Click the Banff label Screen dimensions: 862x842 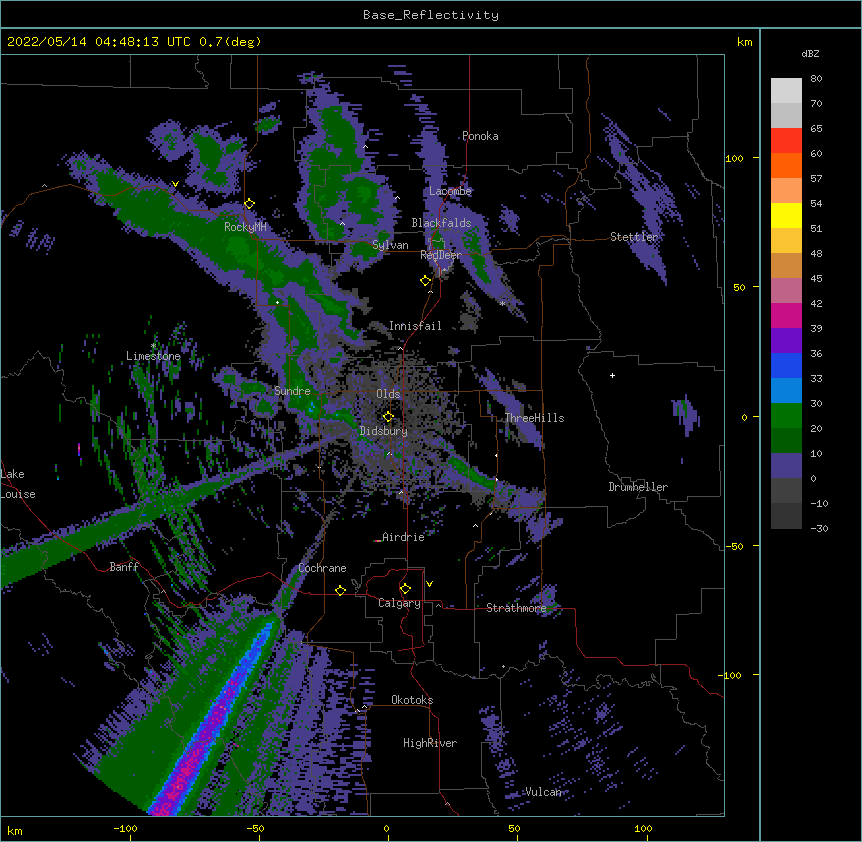(124, 567)
